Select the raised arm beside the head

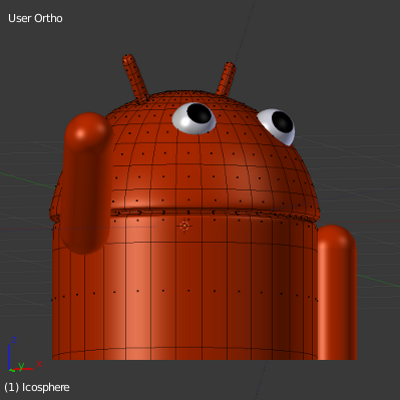tap(86, 183)
